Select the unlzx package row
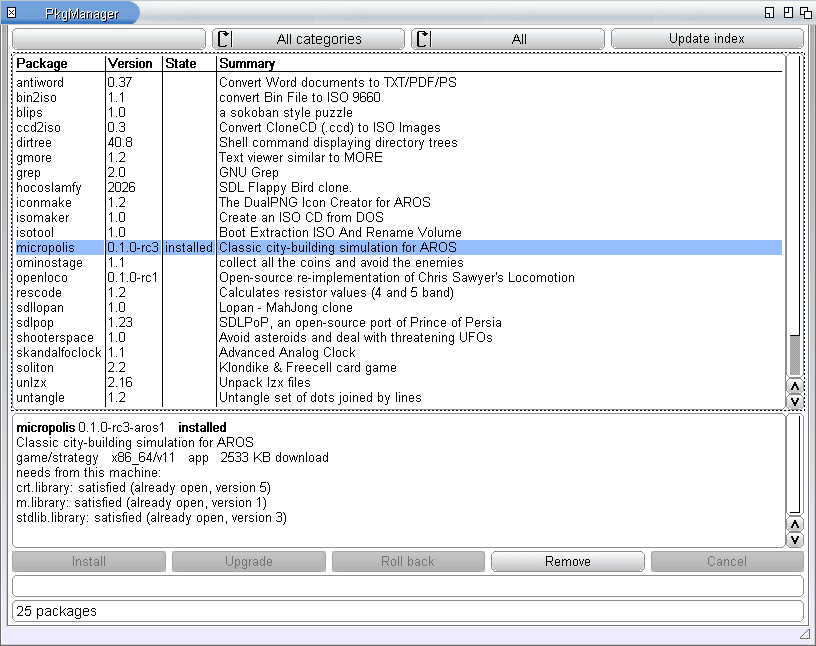 [399, 383]
